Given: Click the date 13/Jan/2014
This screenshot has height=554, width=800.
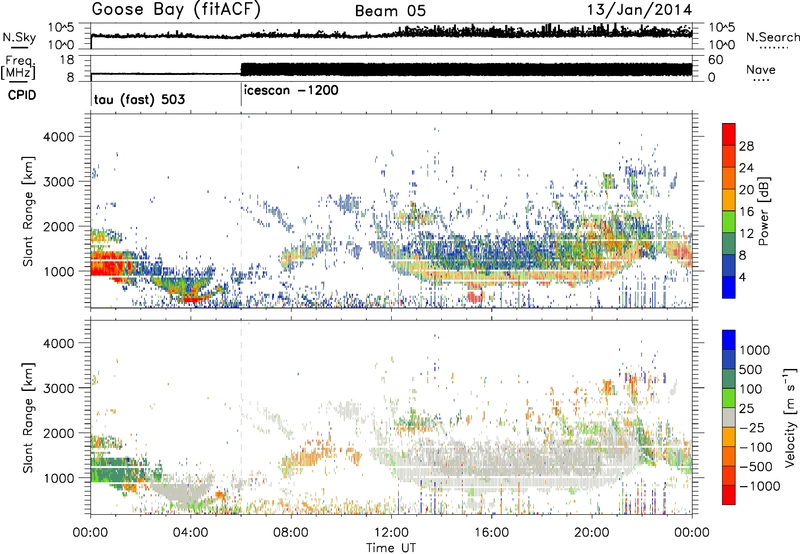Looking at the screenshot, I should point(640,10).
